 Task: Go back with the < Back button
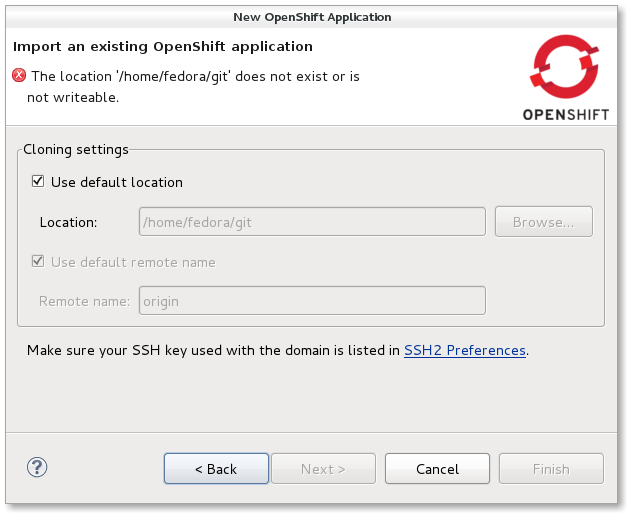click(x=216, y=468)
